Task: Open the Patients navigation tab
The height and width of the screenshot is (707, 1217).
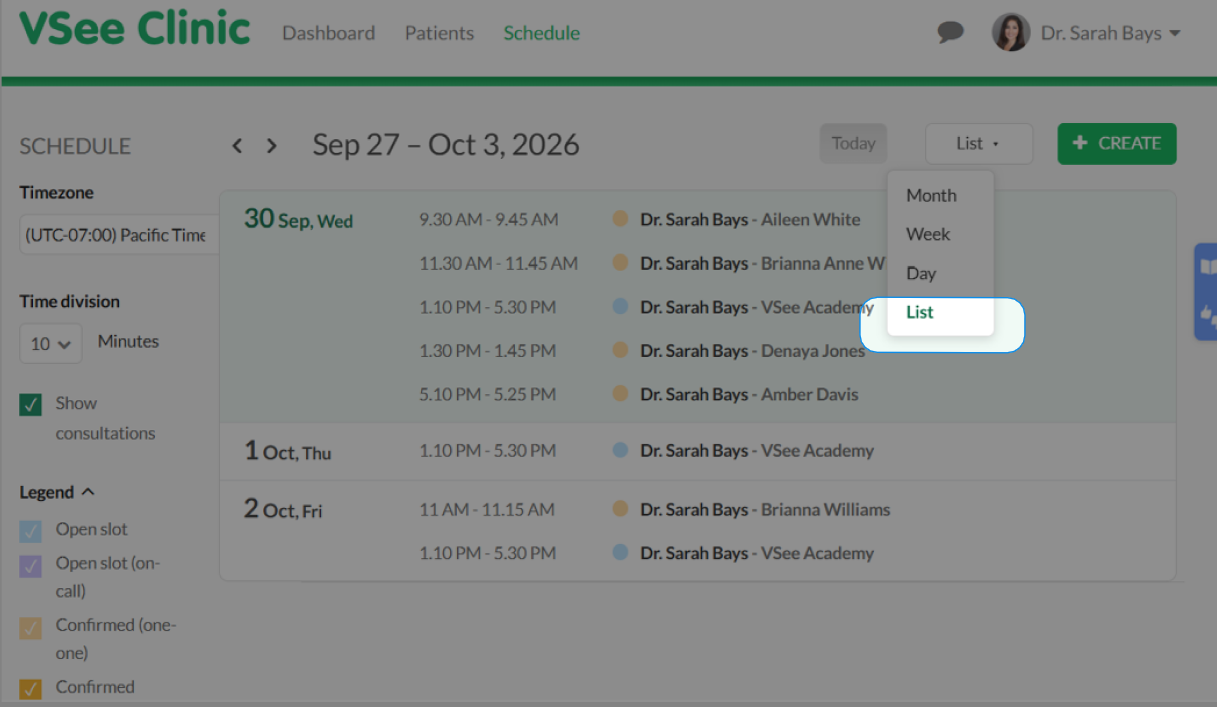Action: [439, 33]
